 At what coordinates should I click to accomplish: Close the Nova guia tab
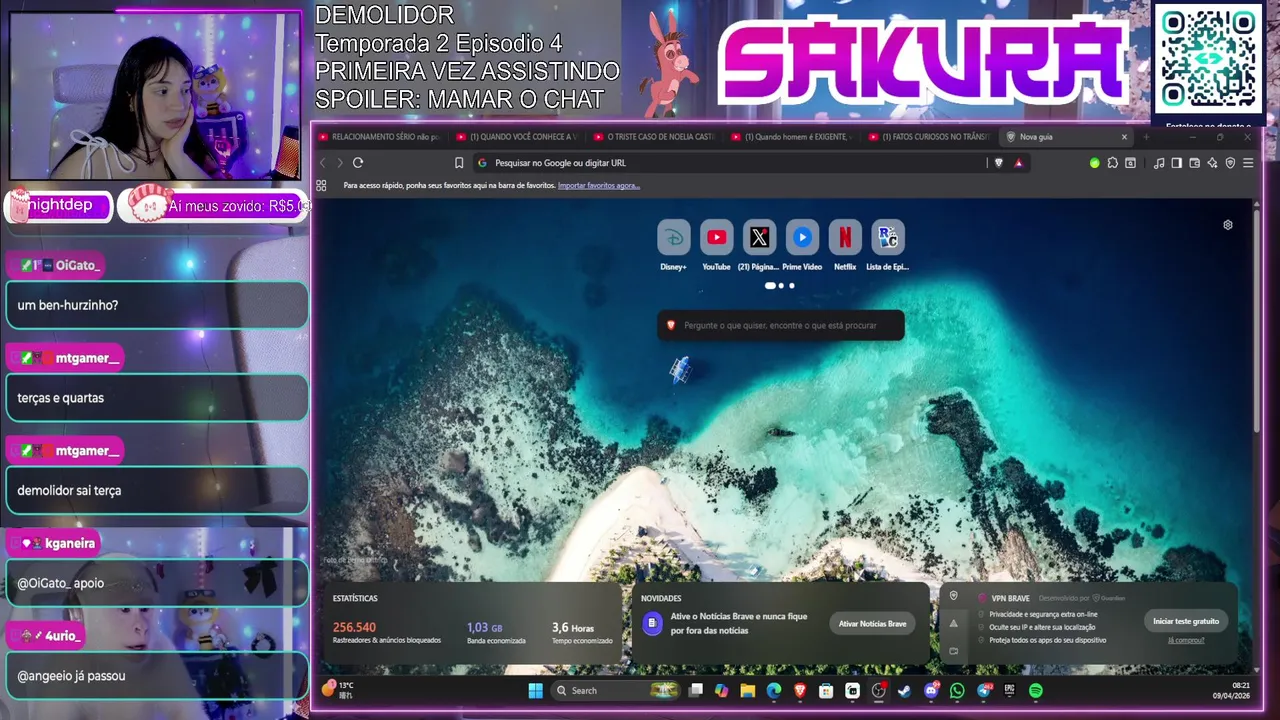(1124, 137)
